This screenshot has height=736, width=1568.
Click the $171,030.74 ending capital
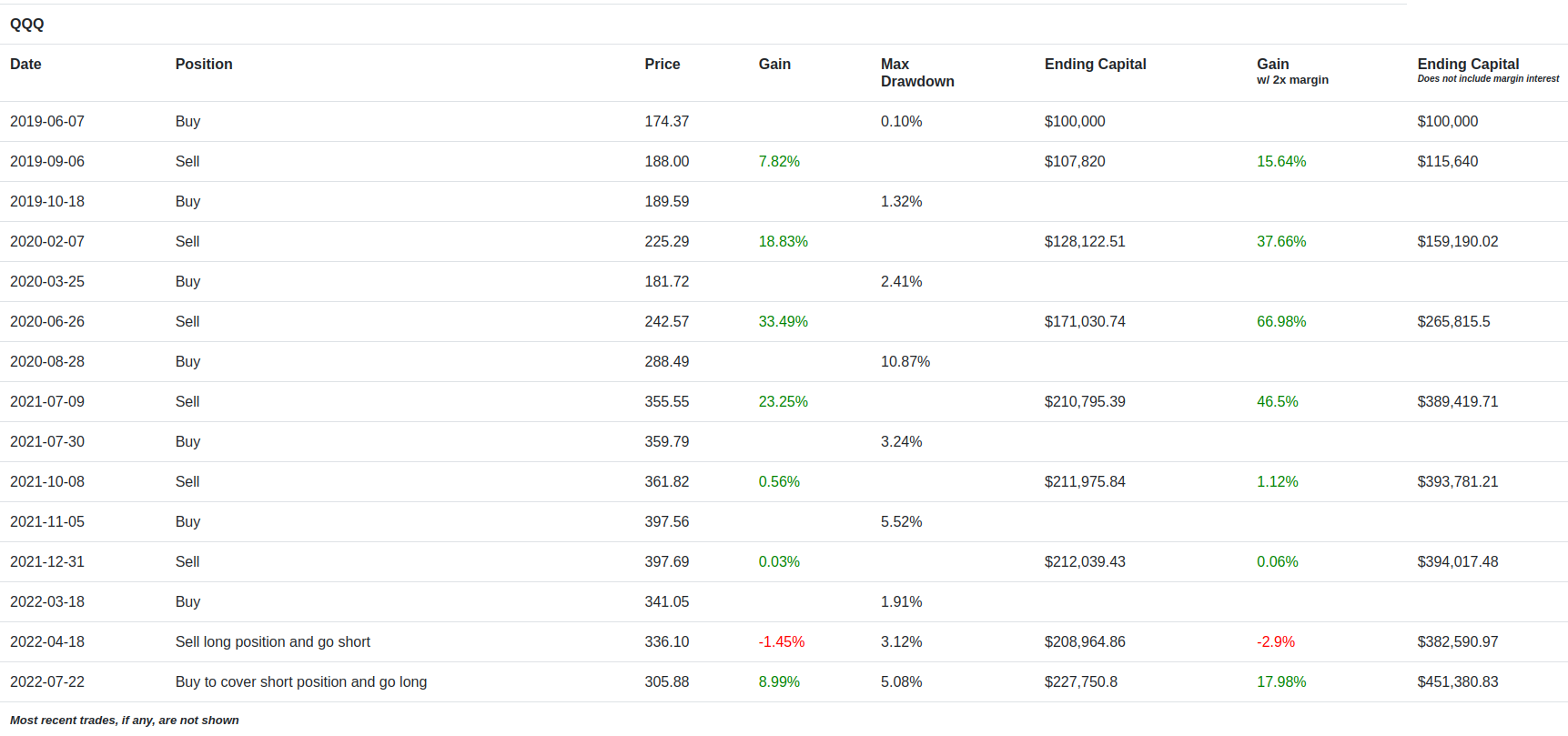point(1085,322)
